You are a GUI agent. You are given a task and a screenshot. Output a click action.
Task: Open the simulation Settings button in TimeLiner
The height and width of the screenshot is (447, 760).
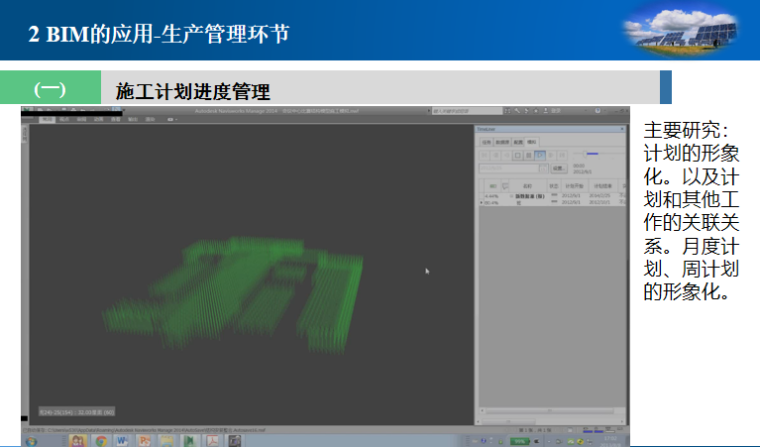[x=557, y=168]
